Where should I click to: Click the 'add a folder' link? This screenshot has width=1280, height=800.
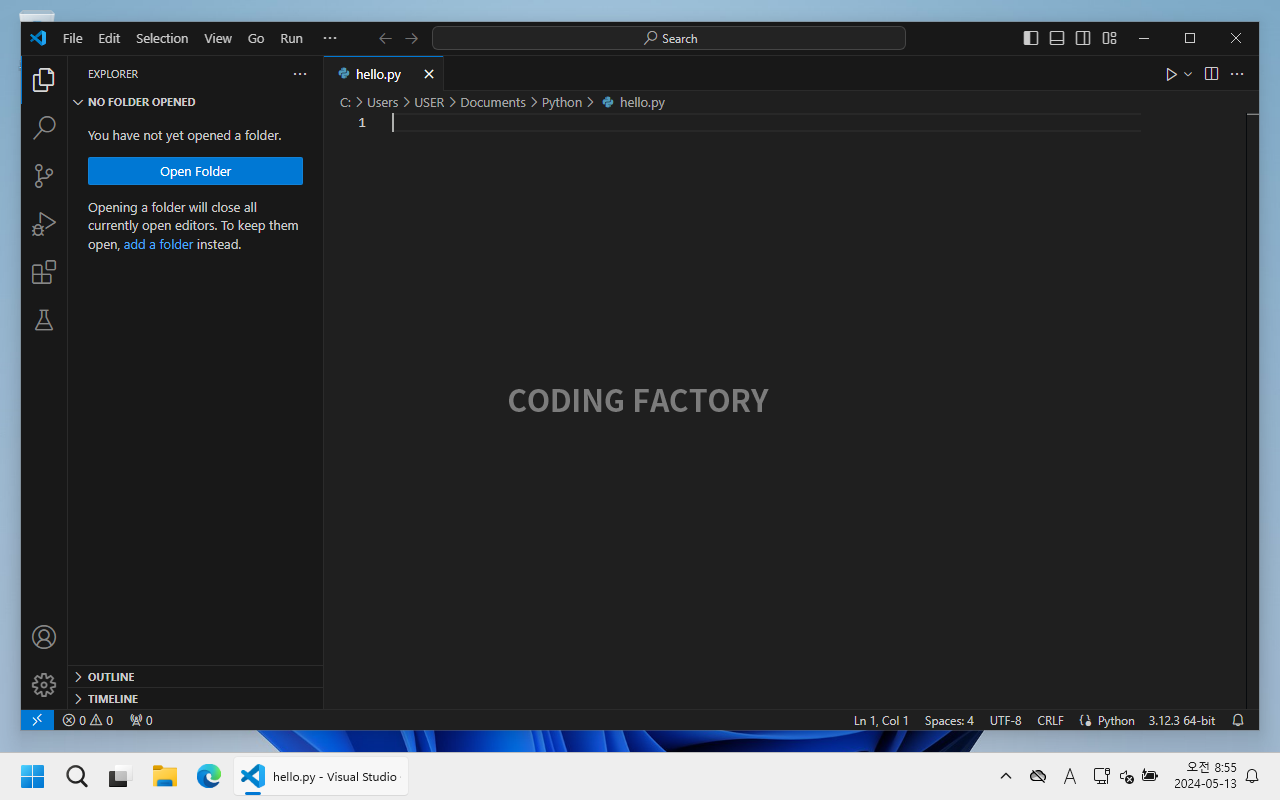(158, 244)
